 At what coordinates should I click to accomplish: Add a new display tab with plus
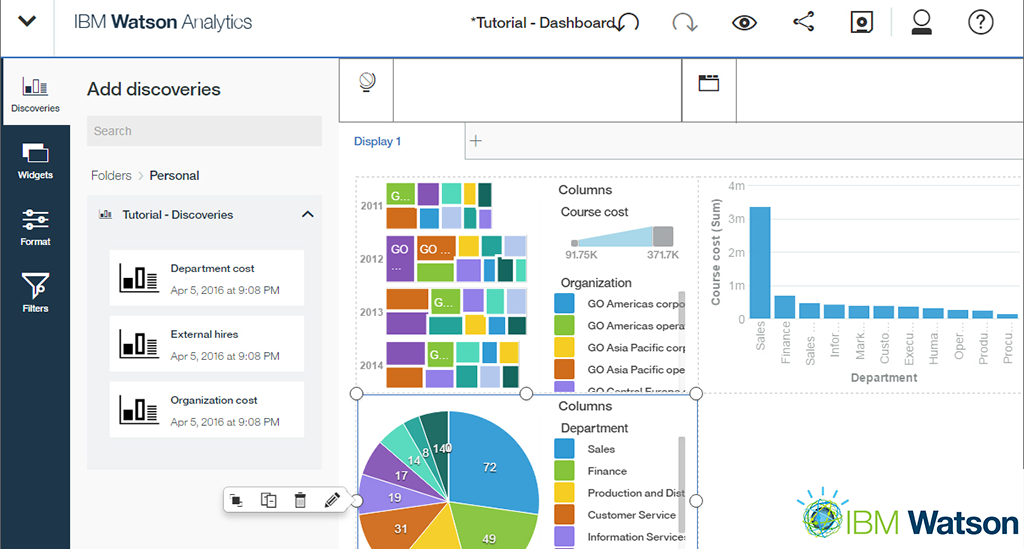click(x=476, y=141)
